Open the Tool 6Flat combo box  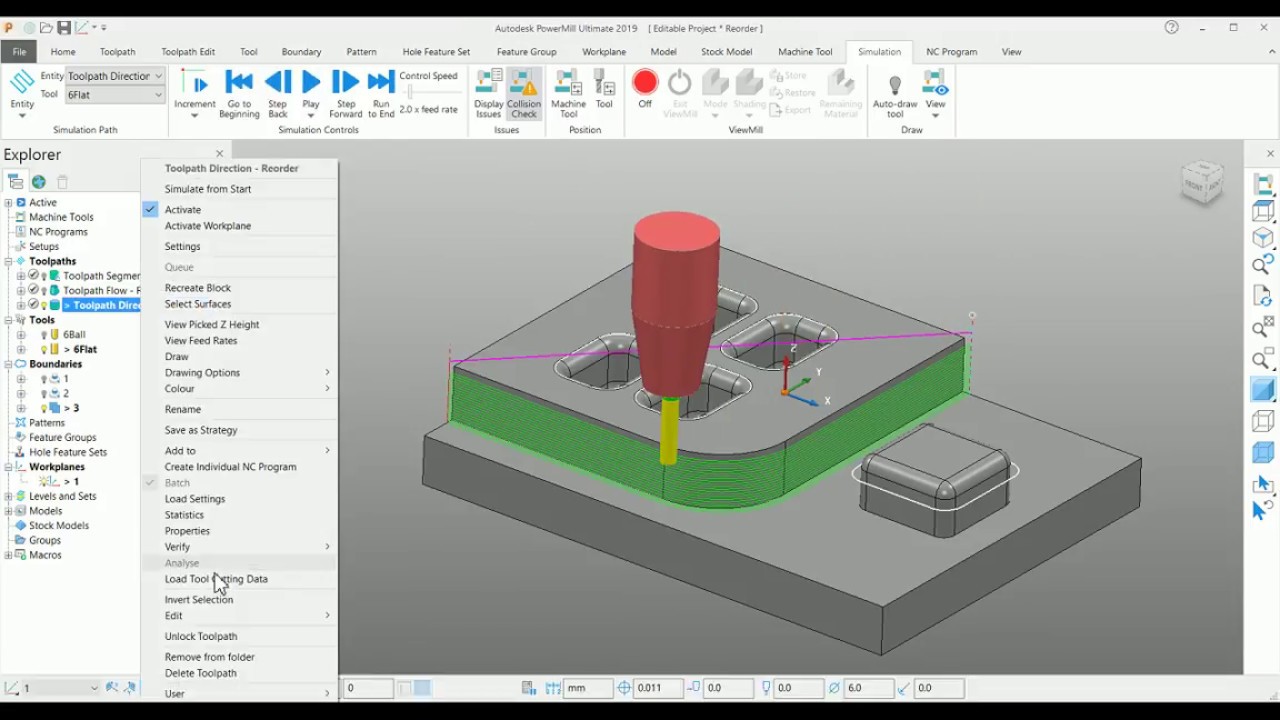pyautogui.click(x=115, y=95)
